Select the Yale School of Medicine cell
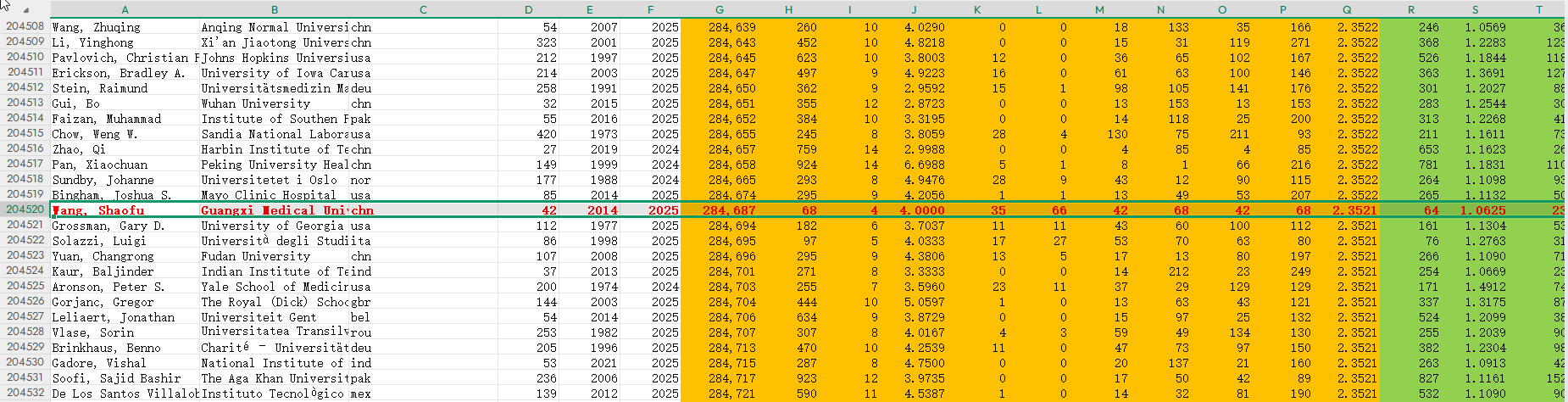 [x=274, y=287]
